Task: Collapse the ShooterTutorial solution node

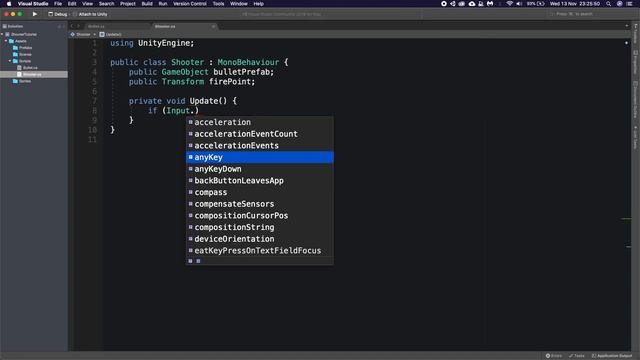Action: pyautogui.click(x=2, y=34)
